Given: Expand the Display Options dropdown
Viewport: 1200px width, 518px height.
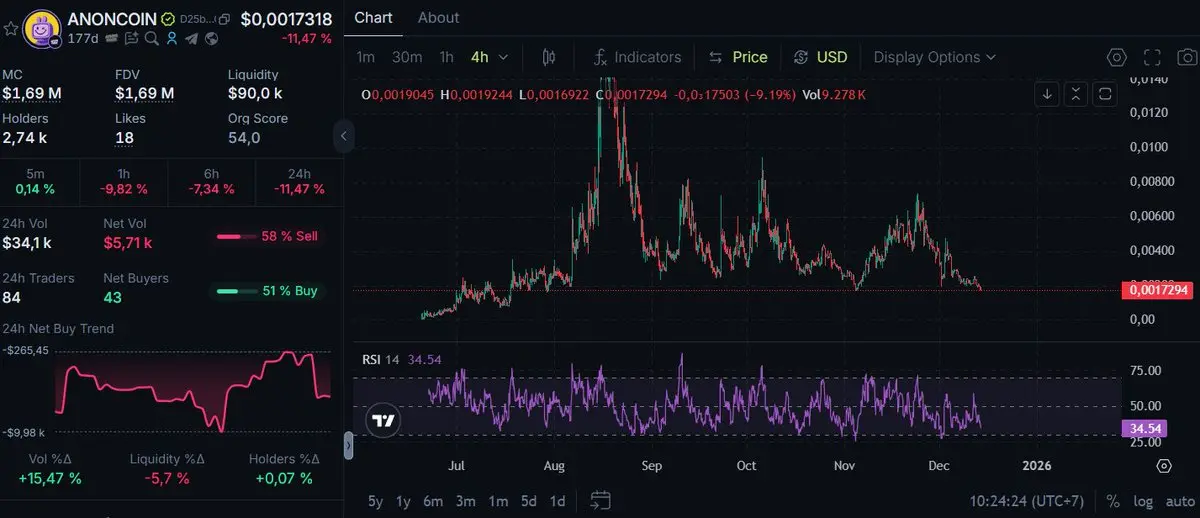Looking at the screenshot, I should (x=935, y=57).
